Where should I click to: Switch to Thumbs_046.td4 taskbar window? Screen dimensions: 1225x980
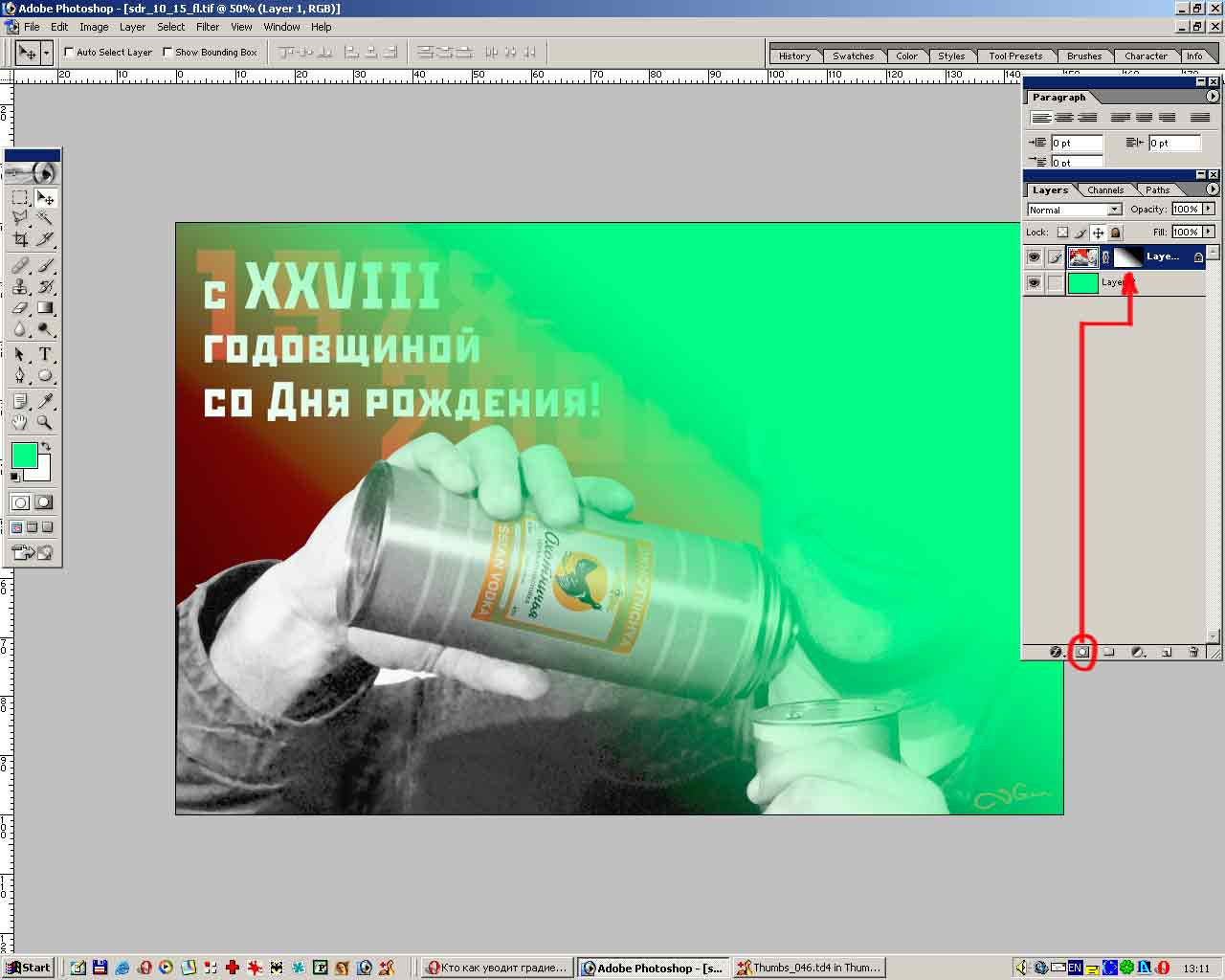click(x=810, y=968)
